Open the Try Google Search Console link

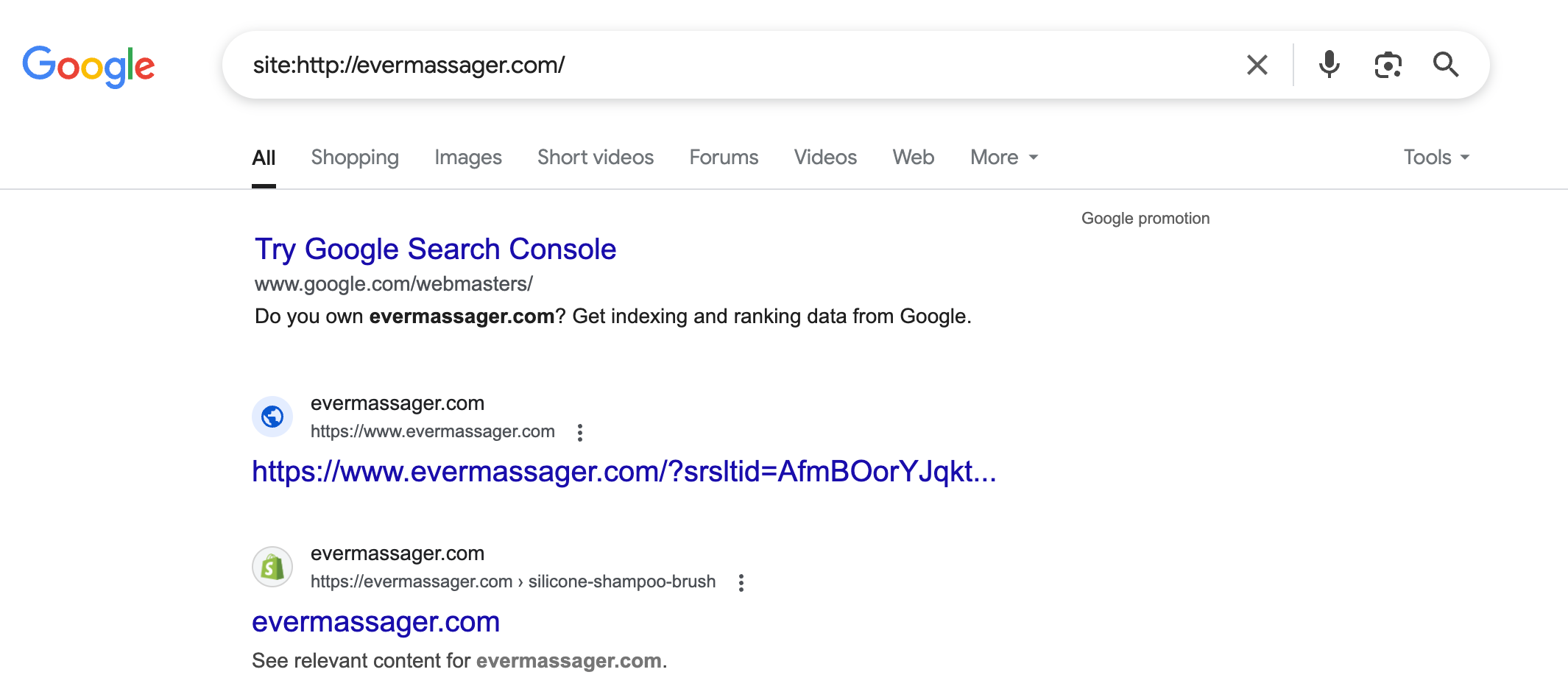[435, 250]
